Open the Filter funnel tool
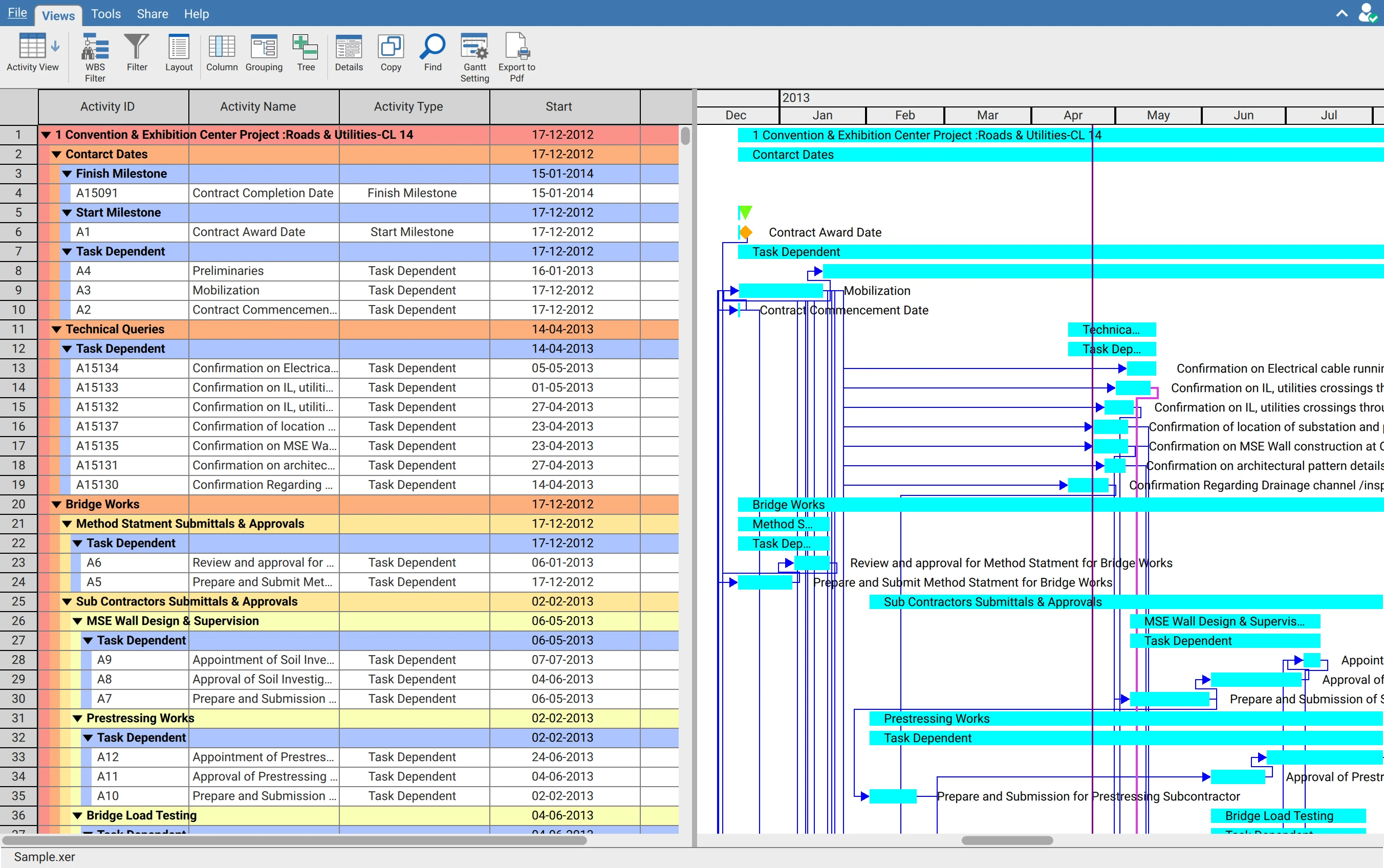The width and height of the screenshot is (1384, 868). point(137,53)
